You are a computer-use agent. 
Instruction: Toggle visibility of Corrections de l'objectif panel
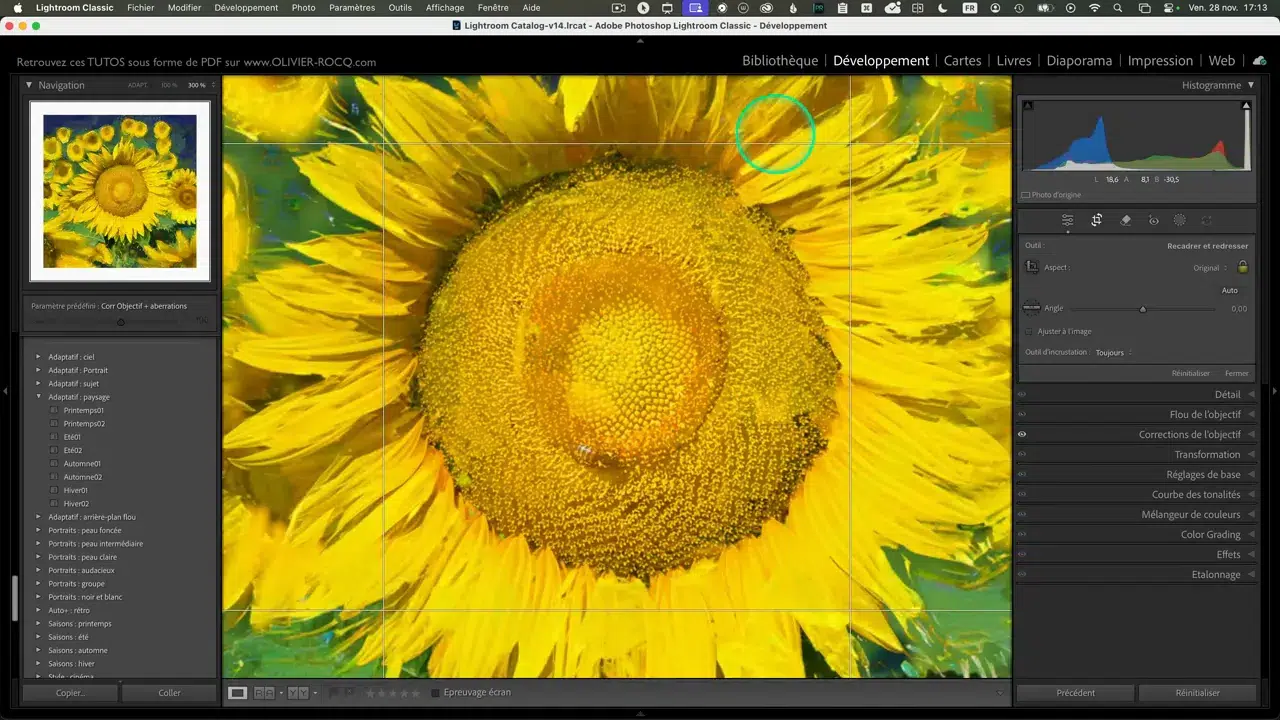point(1022,435)
